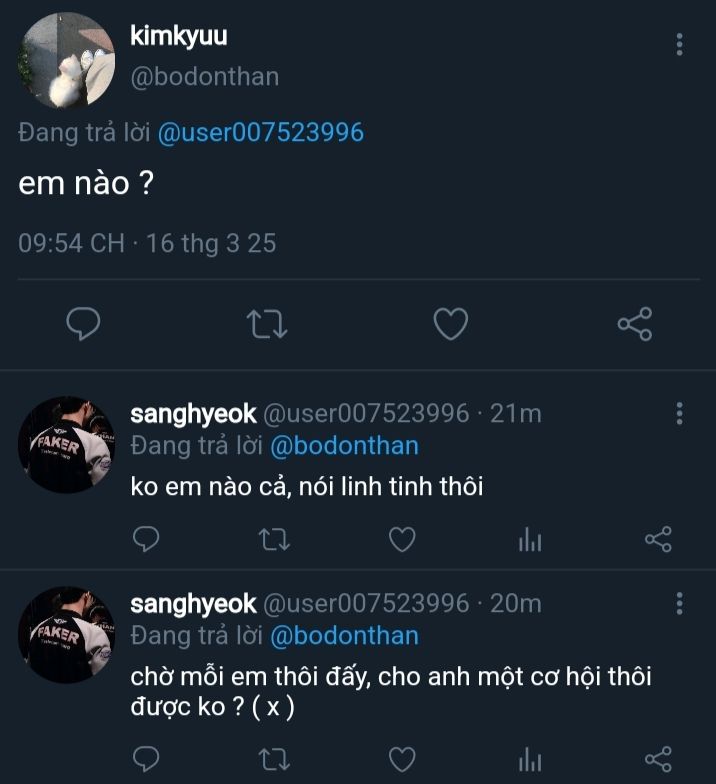Open more options for kimkyuu's tweet
The image size is (716, 784).
(x=679, y=44)
